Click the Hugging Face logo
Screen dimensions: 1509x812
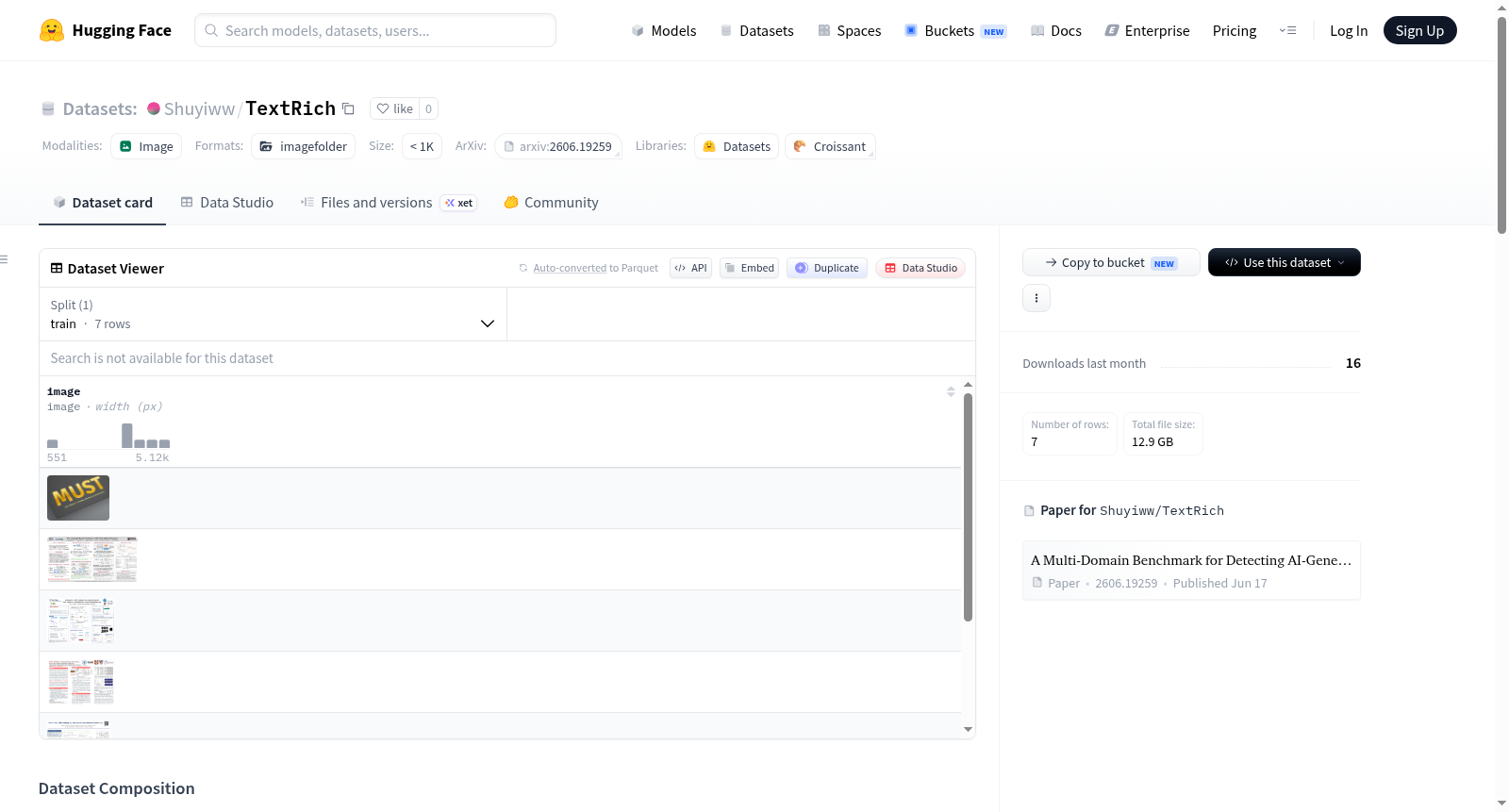105,30
